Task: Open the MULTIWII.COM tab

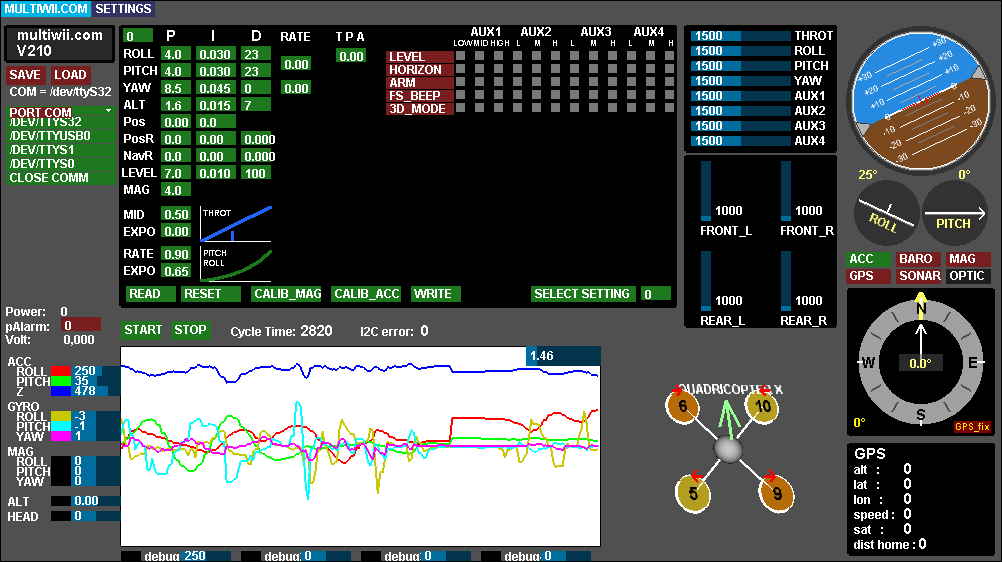Action: click(x=46, y=9)
